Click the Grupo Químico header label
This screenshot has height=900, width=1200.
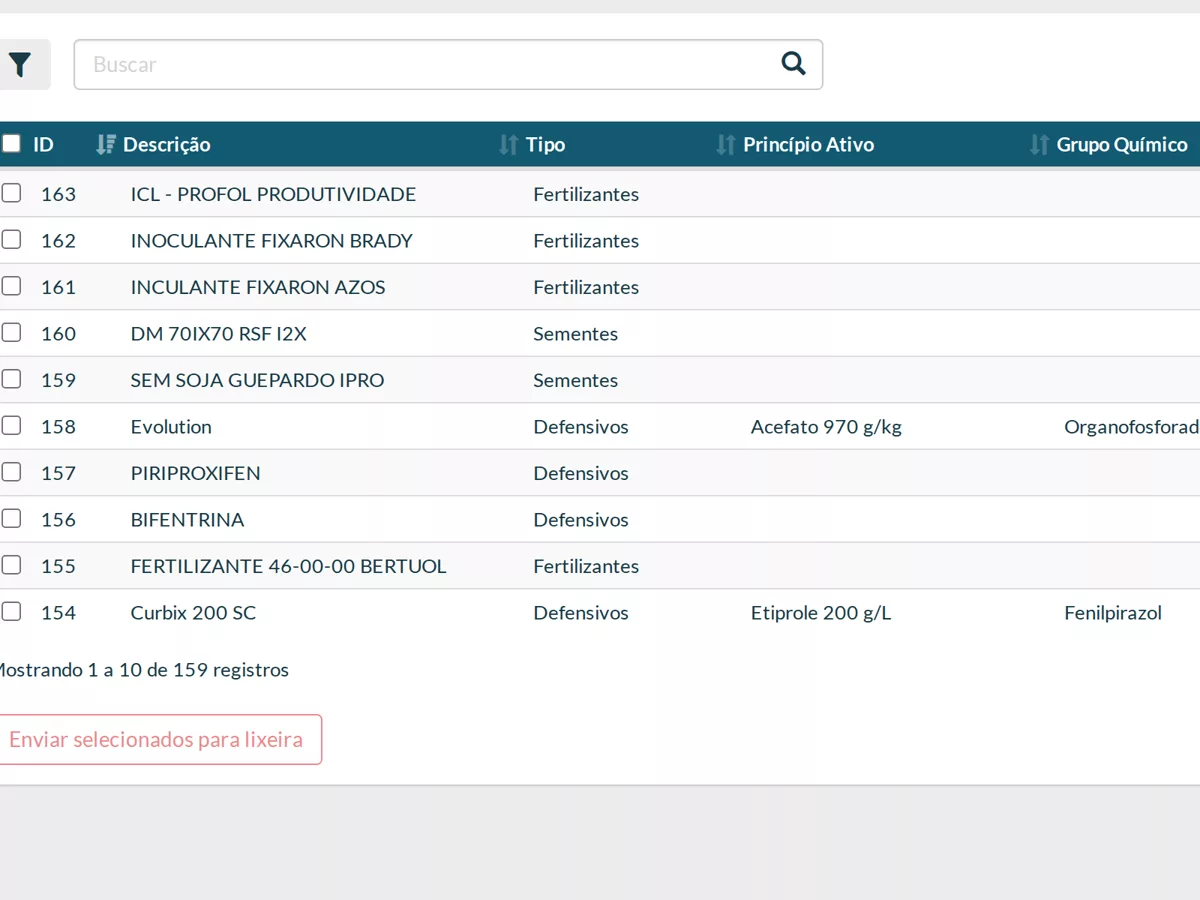click(1122, 145)
